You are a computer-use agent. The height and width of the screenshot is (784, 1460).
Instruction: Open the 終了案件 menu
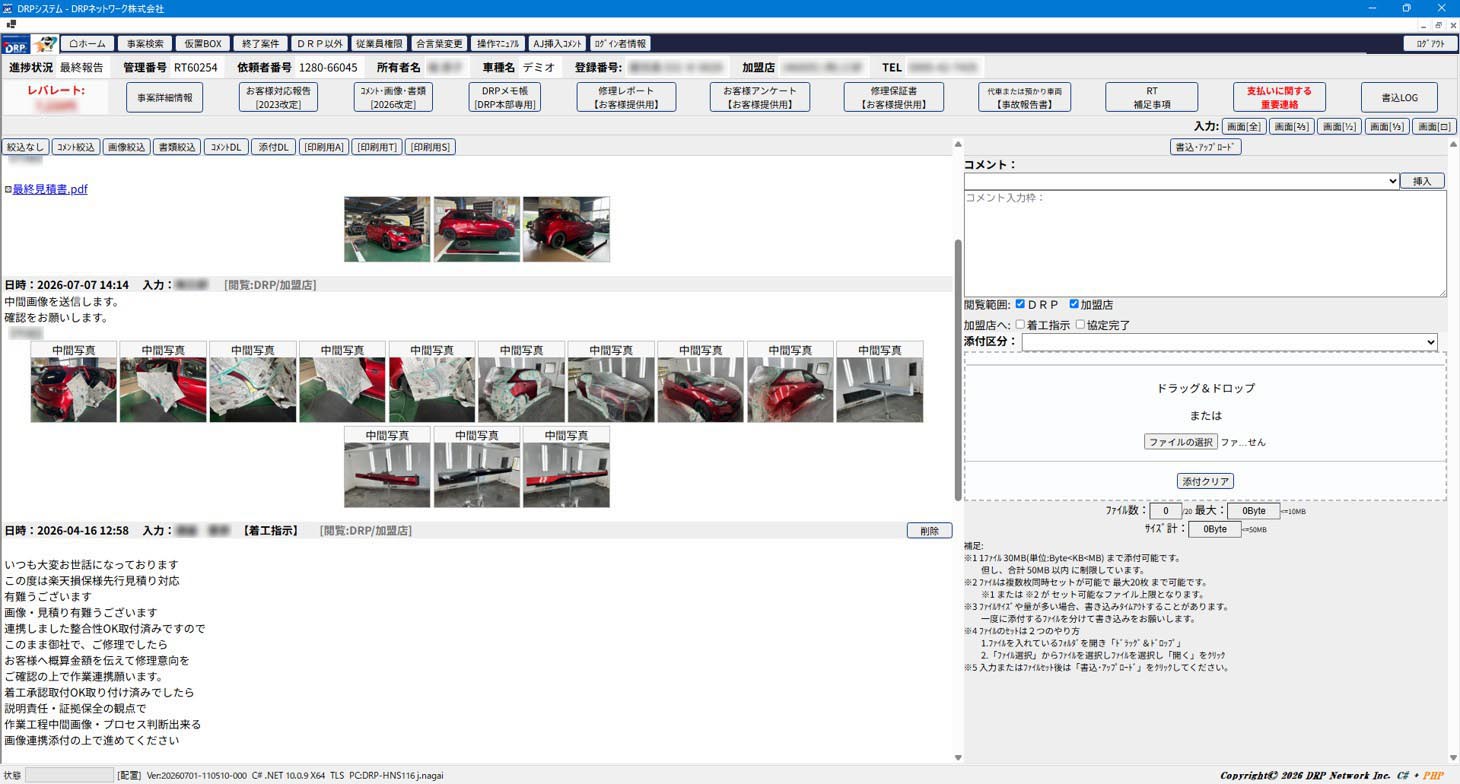(x=260, y=44)
